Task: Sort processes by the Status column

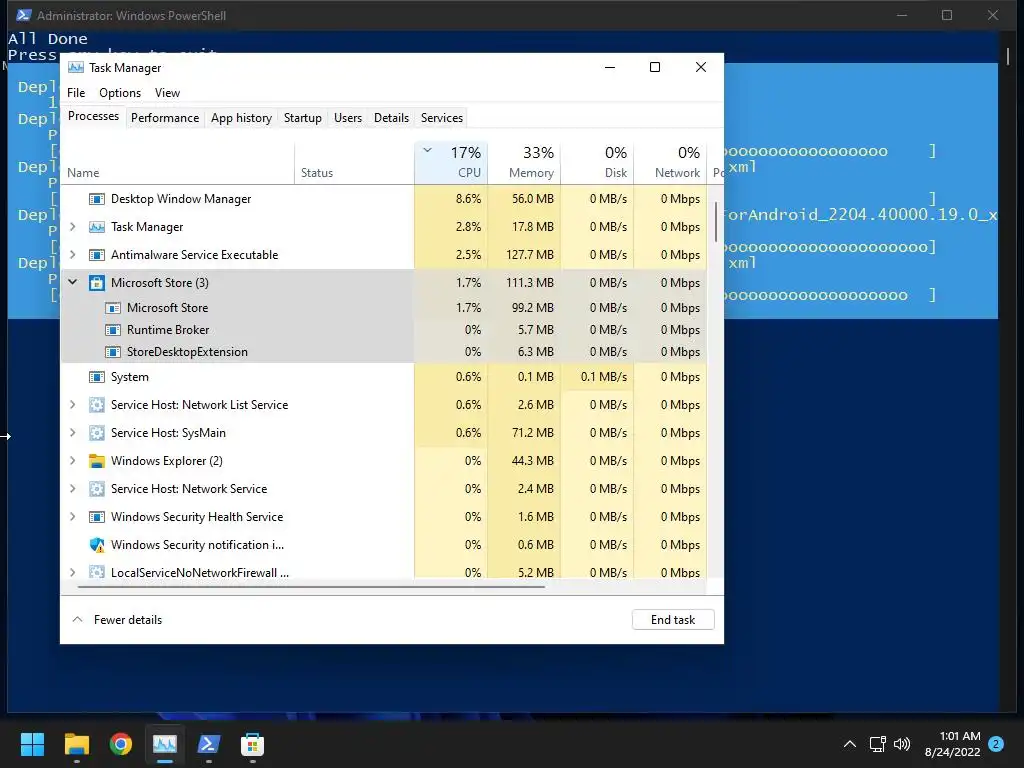Action: pyautogui.click(x=355, y=162)
